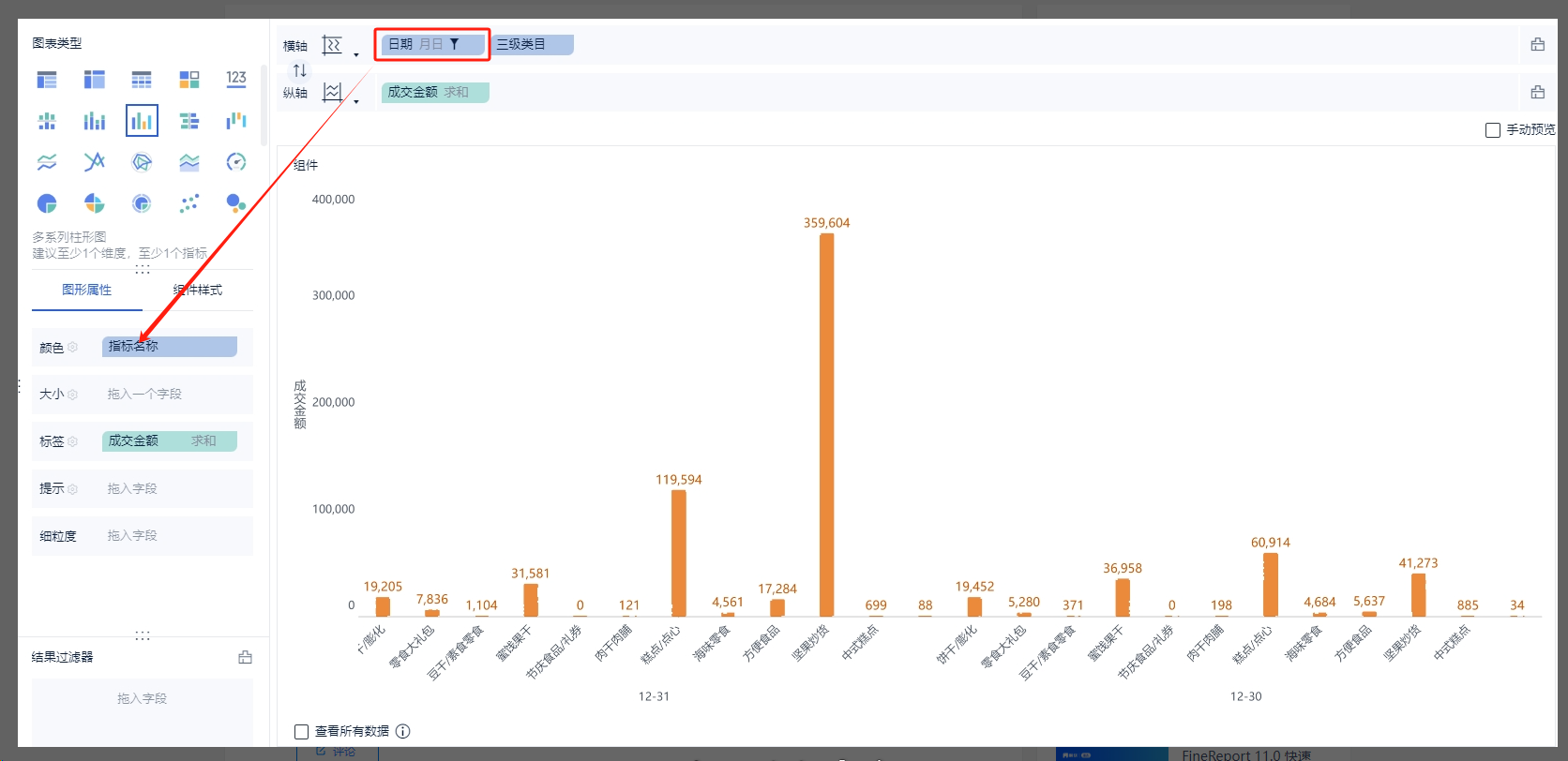Open gear settings next to 标签
The width and height of the screenshot is (1568, 761).
pyautogui.click(x=72, y=441)
